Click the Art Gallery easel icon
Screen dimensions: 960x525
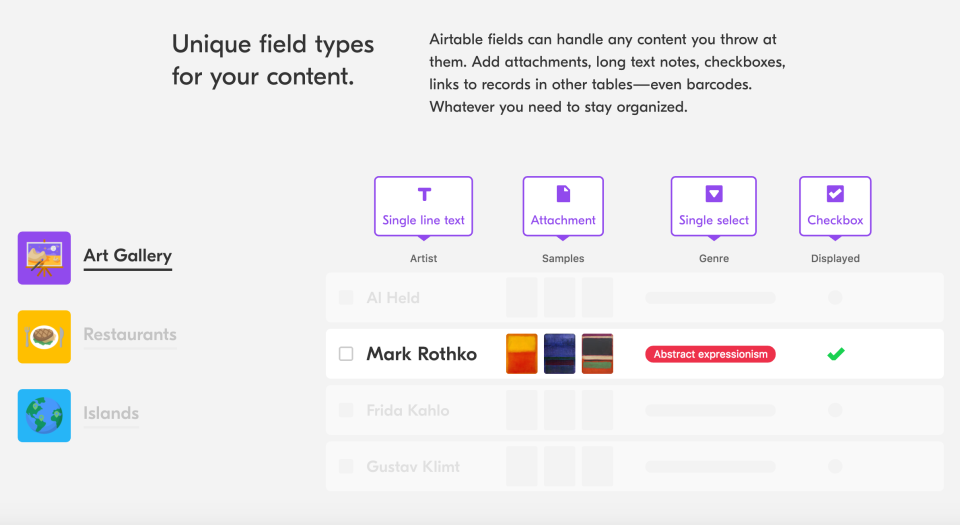44,258
